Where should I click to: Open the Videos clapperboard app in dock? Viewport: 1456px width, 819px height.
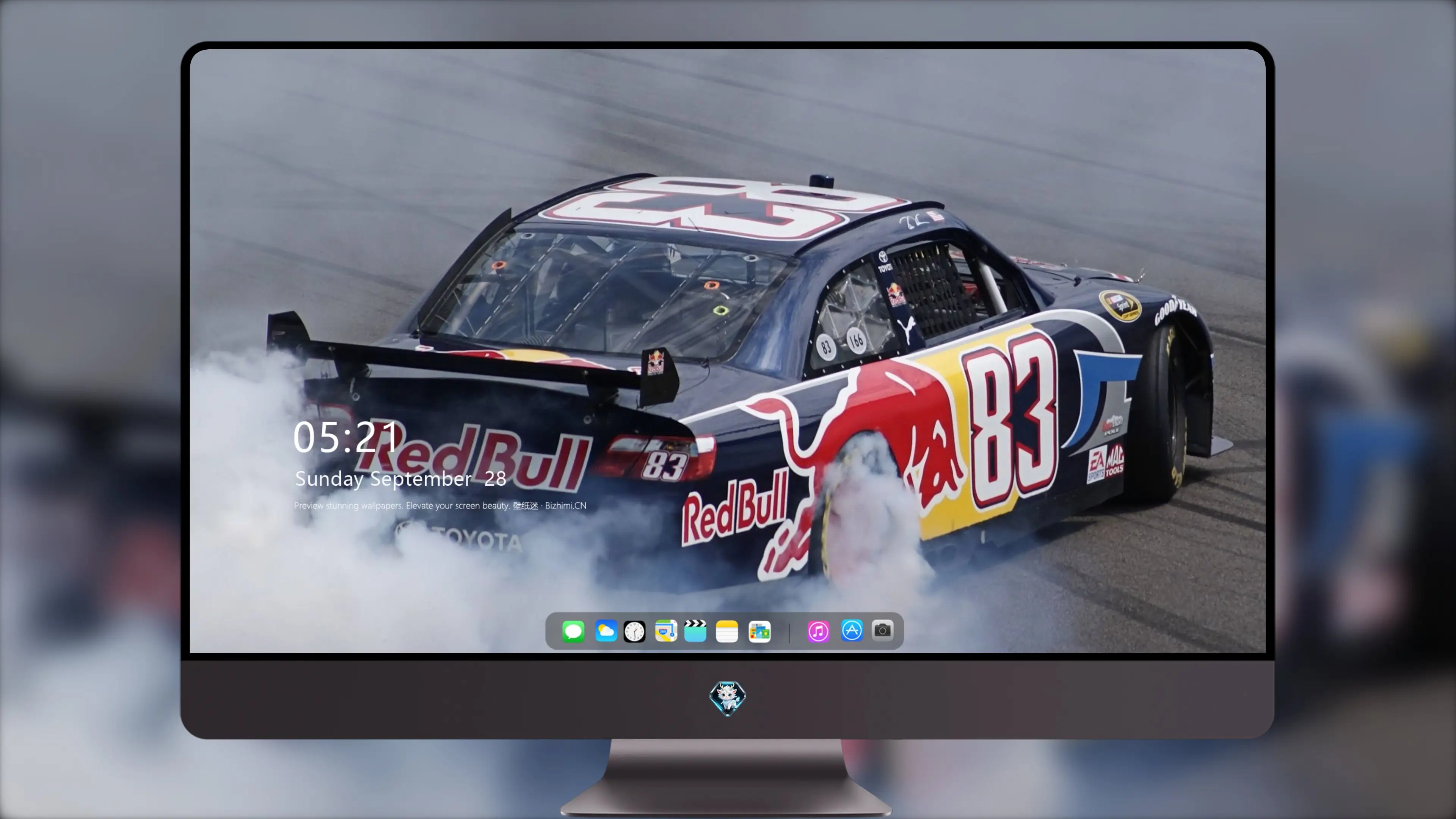695,631
